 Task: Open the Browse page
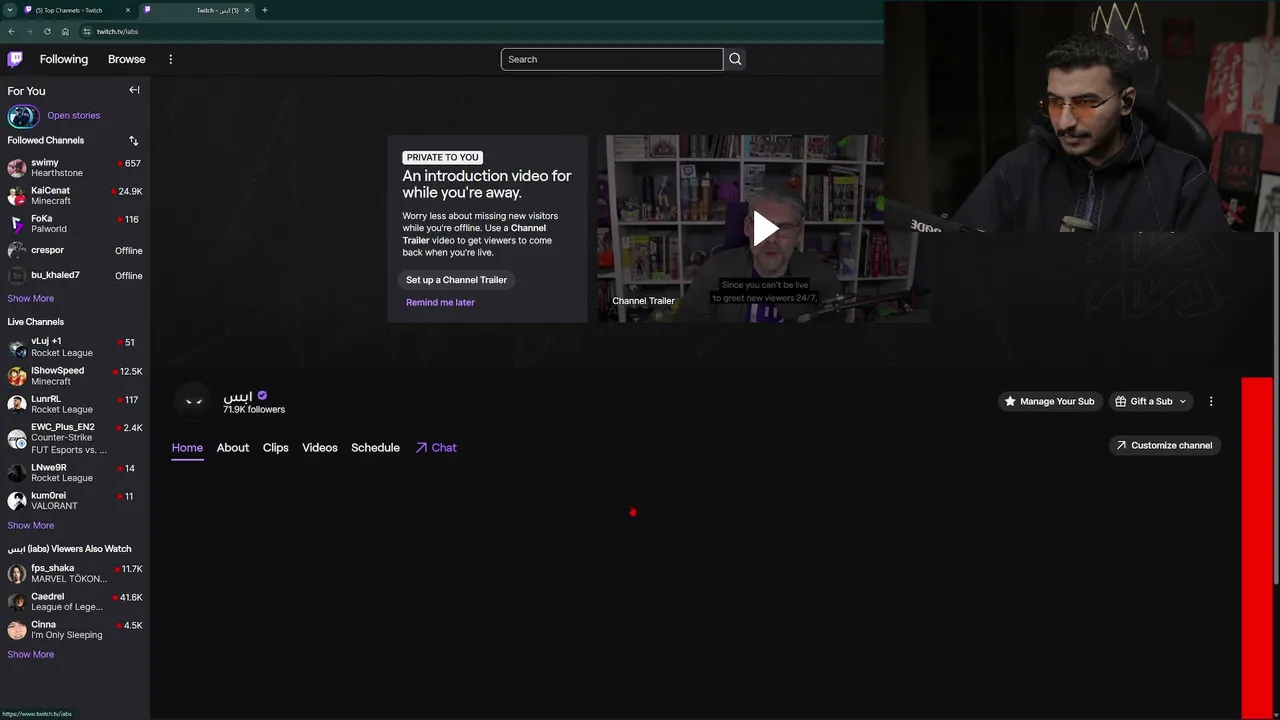(127, 59)
